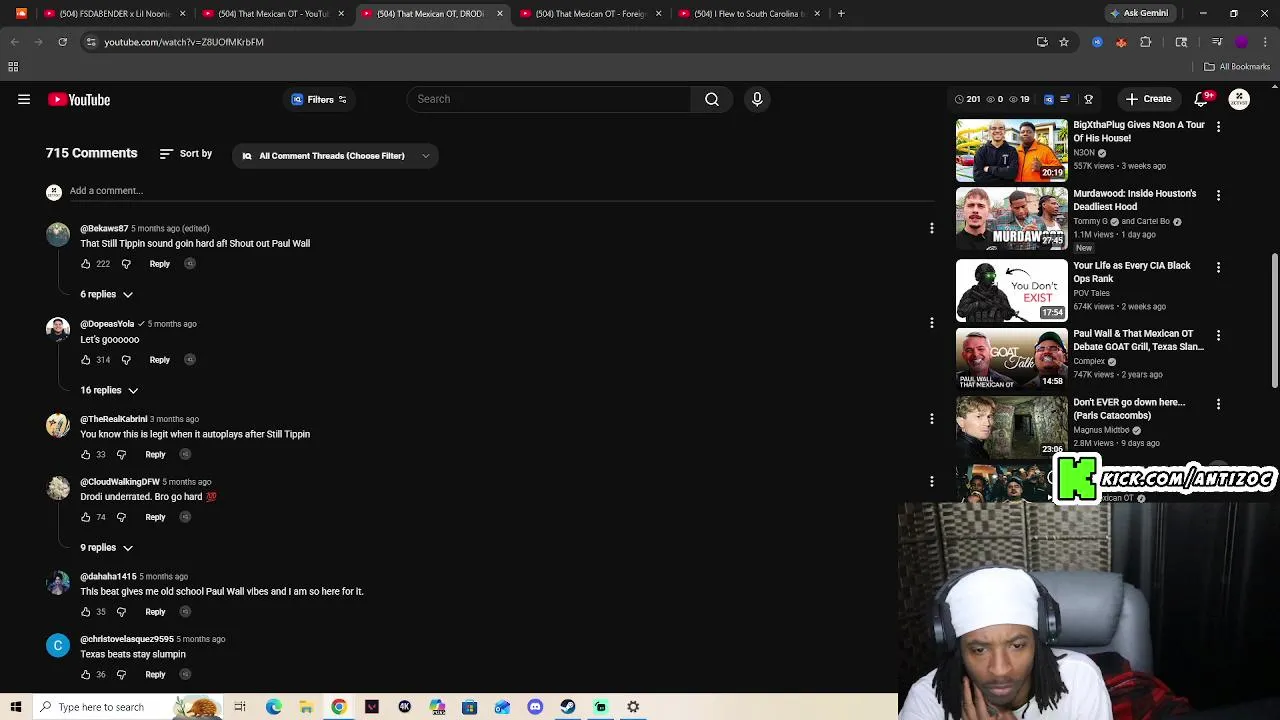Open the Windows Start menu
This screenshot has height=720, width=1280.
pyautogui.click(x=15, y=707)
